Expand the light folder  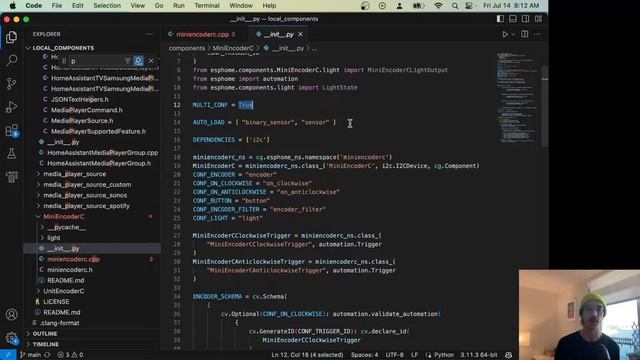pos(53,238)
